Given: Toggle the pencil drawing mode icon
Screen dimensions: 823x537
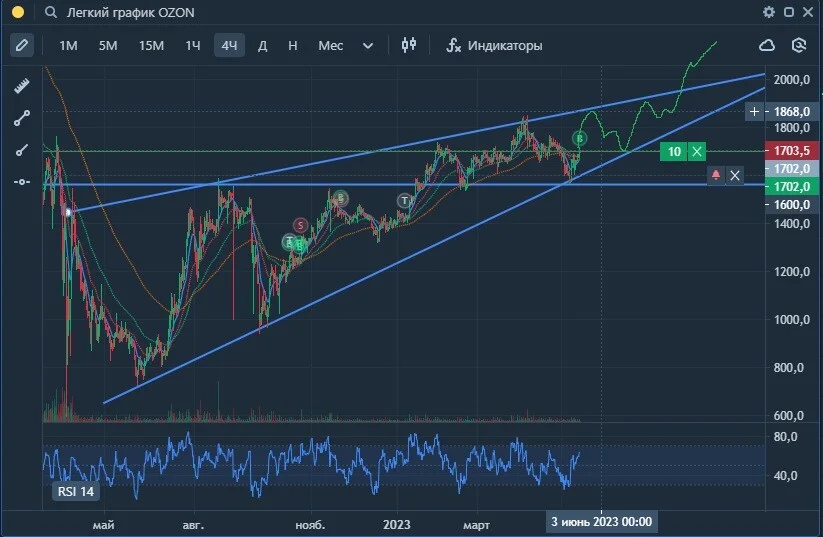Looking at the screenshot, I should (22, 45).
